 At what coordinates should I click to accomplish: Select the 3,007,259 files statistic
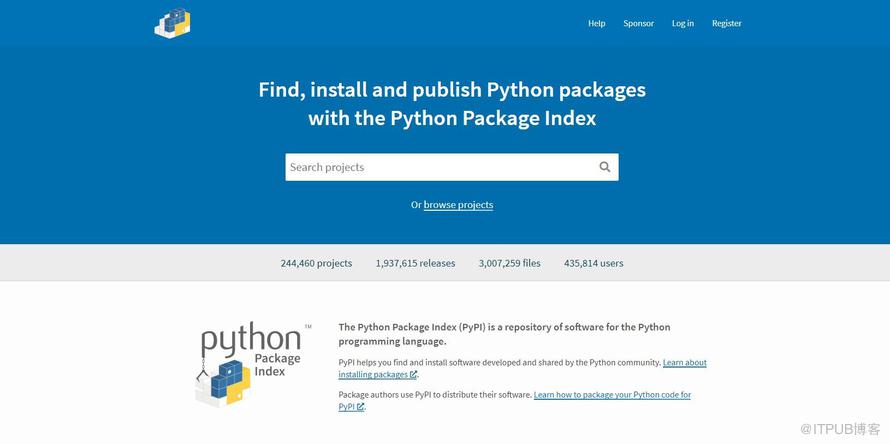coord(510,263)
